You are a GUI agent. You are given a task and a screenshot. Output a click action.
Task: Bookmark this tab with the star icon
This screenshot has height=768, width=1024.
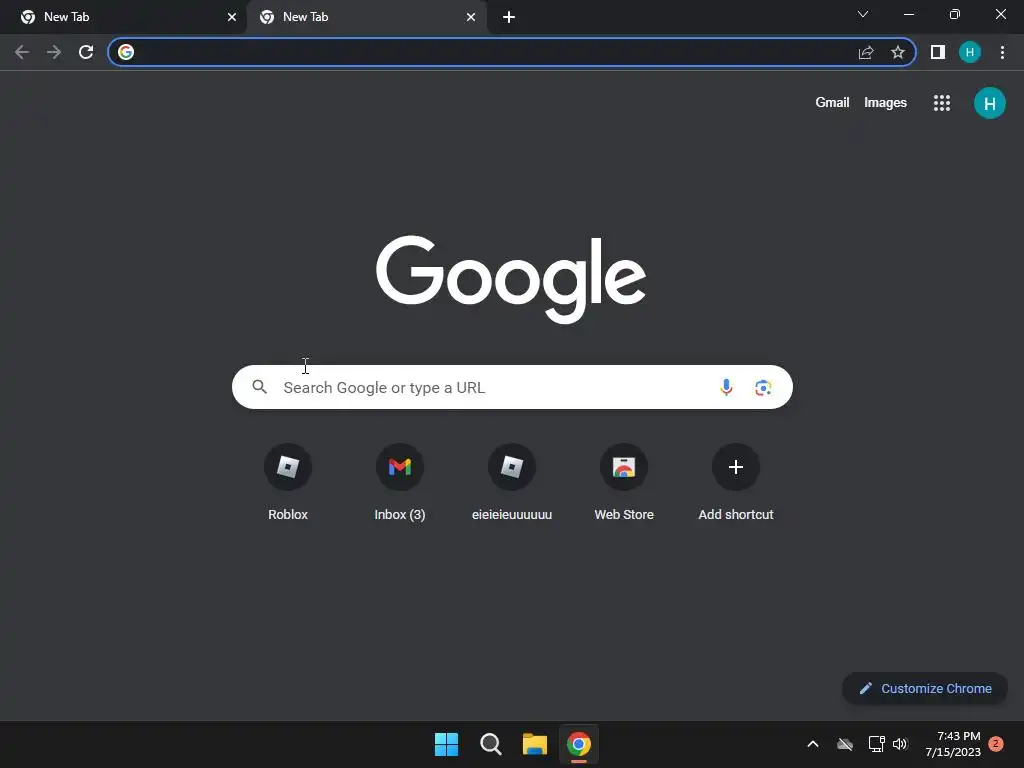(898, 52)
